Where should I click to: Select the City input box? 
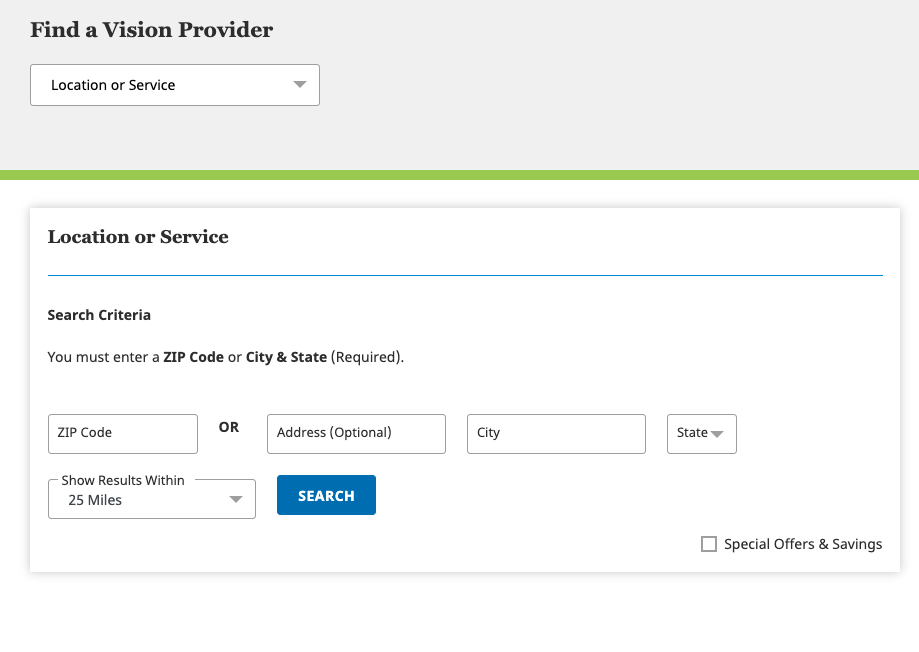click(x=556, y=434)
